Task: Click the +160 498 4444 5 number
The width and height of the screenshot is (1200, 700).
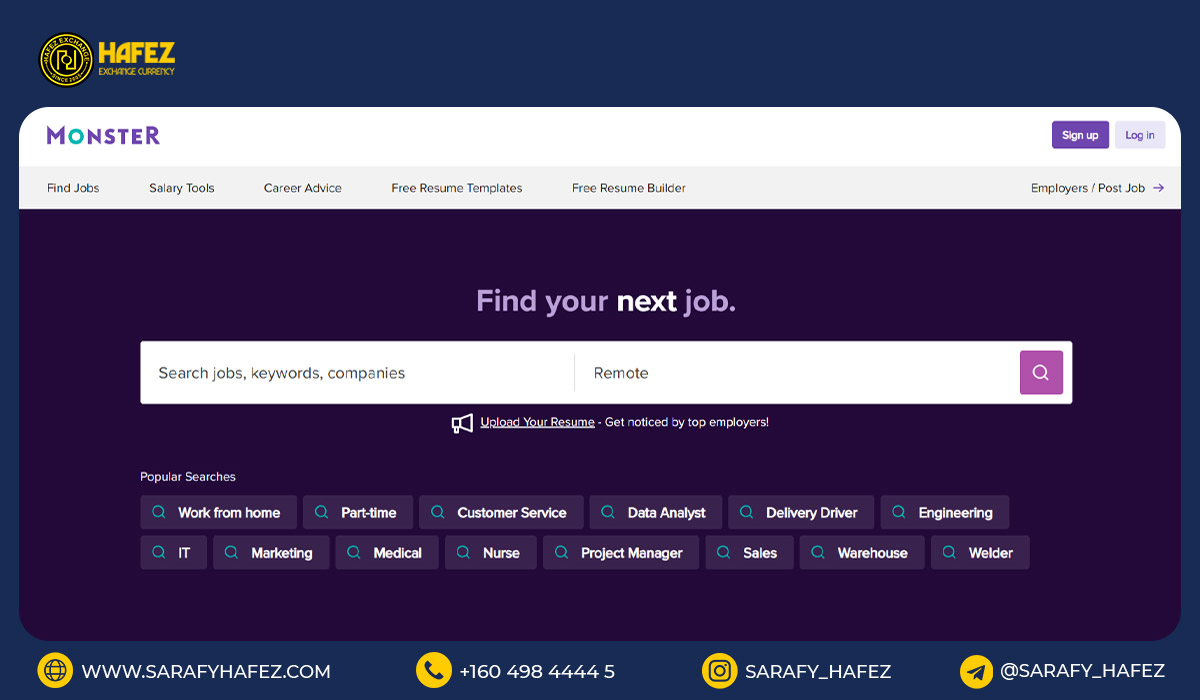Action: 537,672
